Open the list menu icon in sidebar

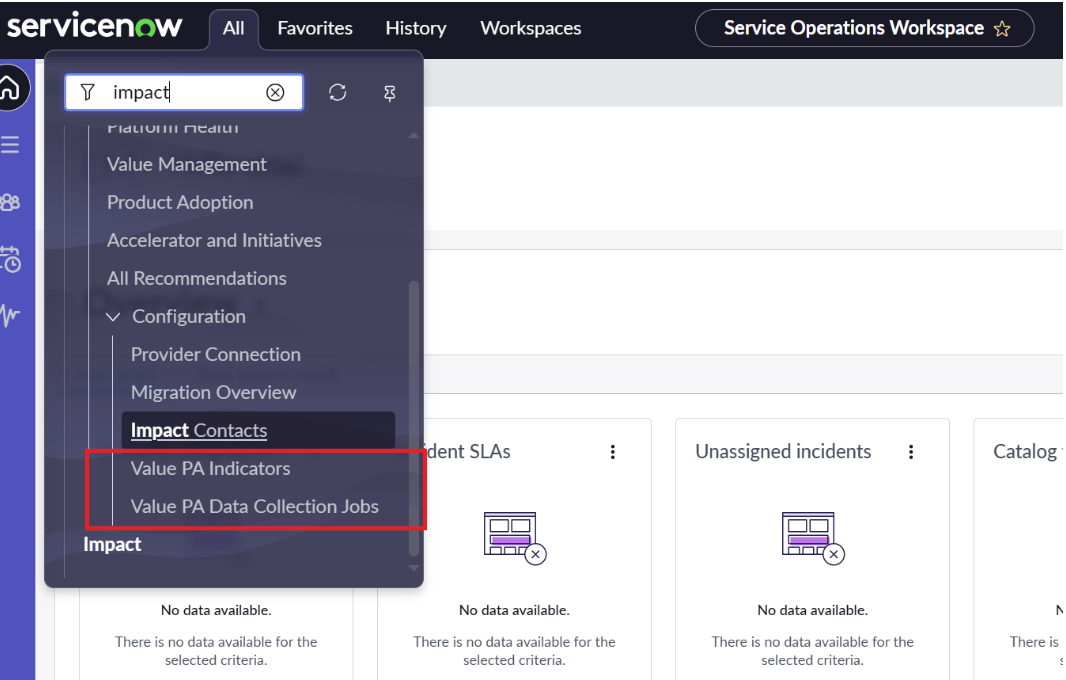[10, 145]
